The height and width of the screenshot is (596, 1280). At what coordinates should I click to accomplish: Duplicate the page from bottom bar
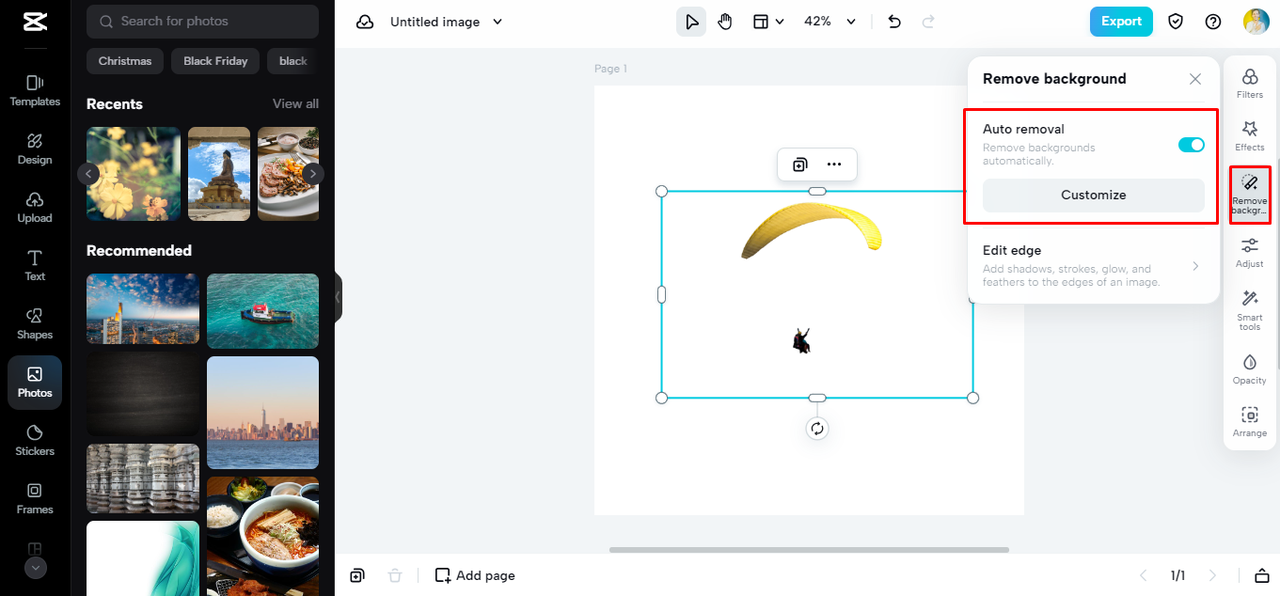click(357, 575)
